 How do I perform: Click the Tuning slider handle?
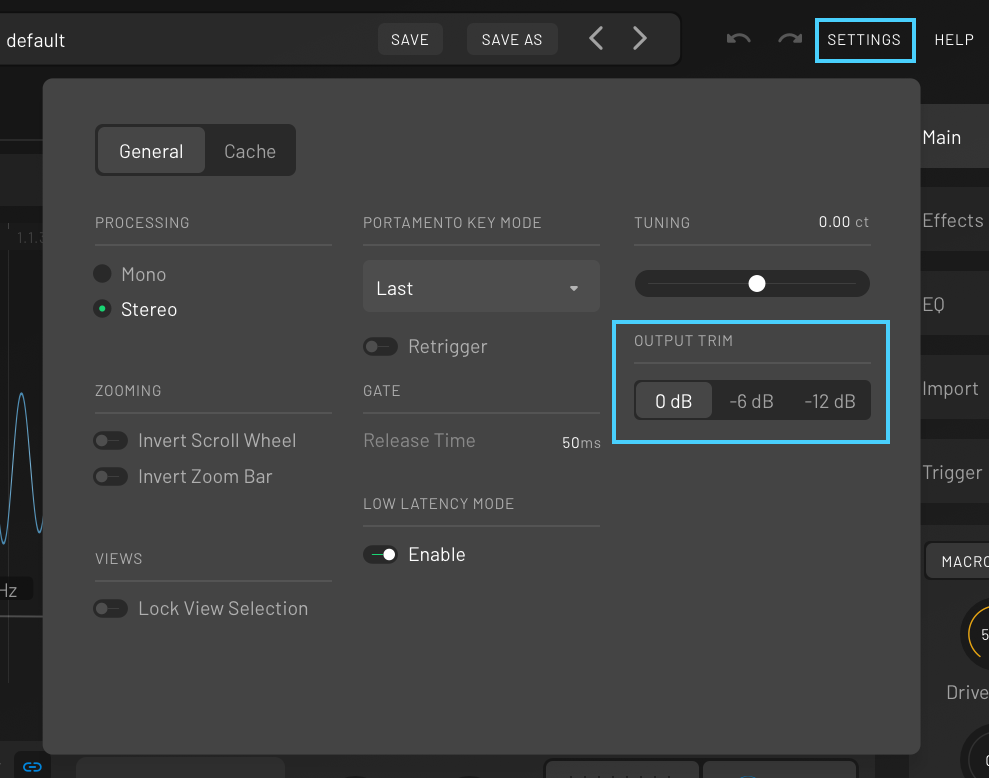757,284
